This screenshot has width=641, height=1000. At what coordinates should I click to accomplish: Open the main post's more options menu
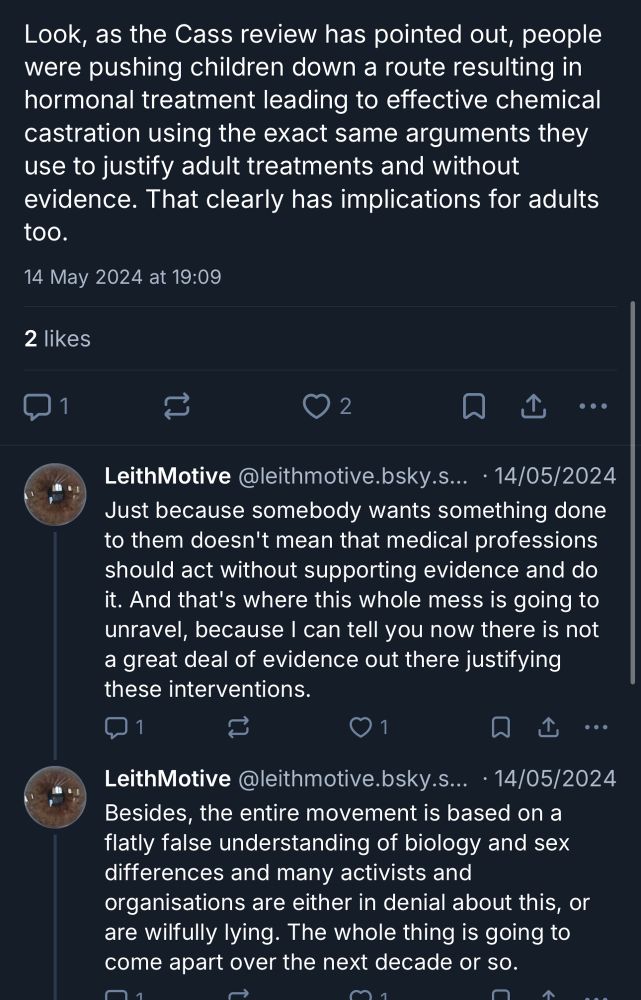click(594, 405)
